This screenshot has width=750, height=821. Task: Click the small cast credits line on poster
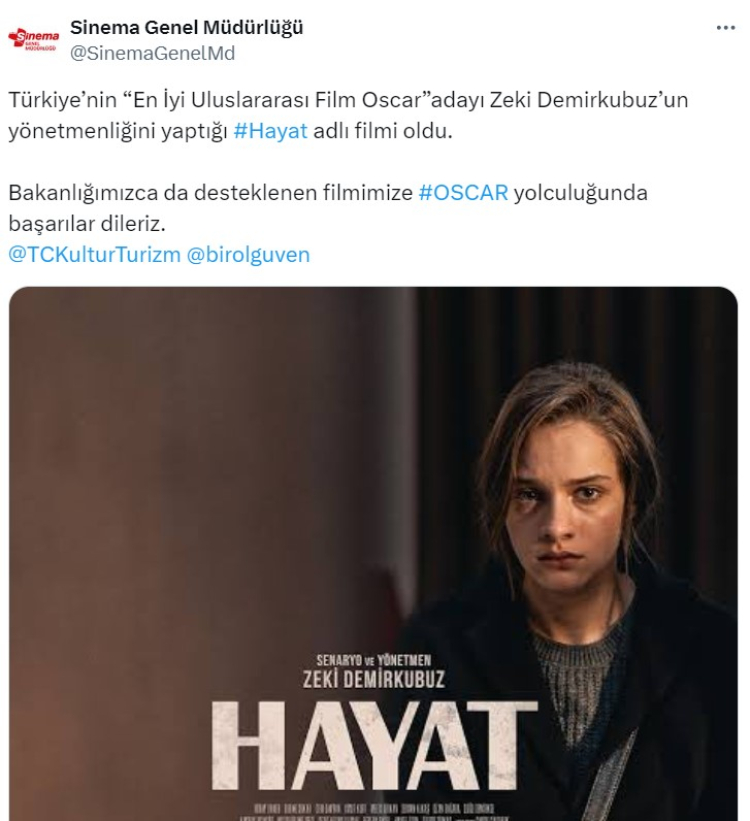tap(373, 808)
